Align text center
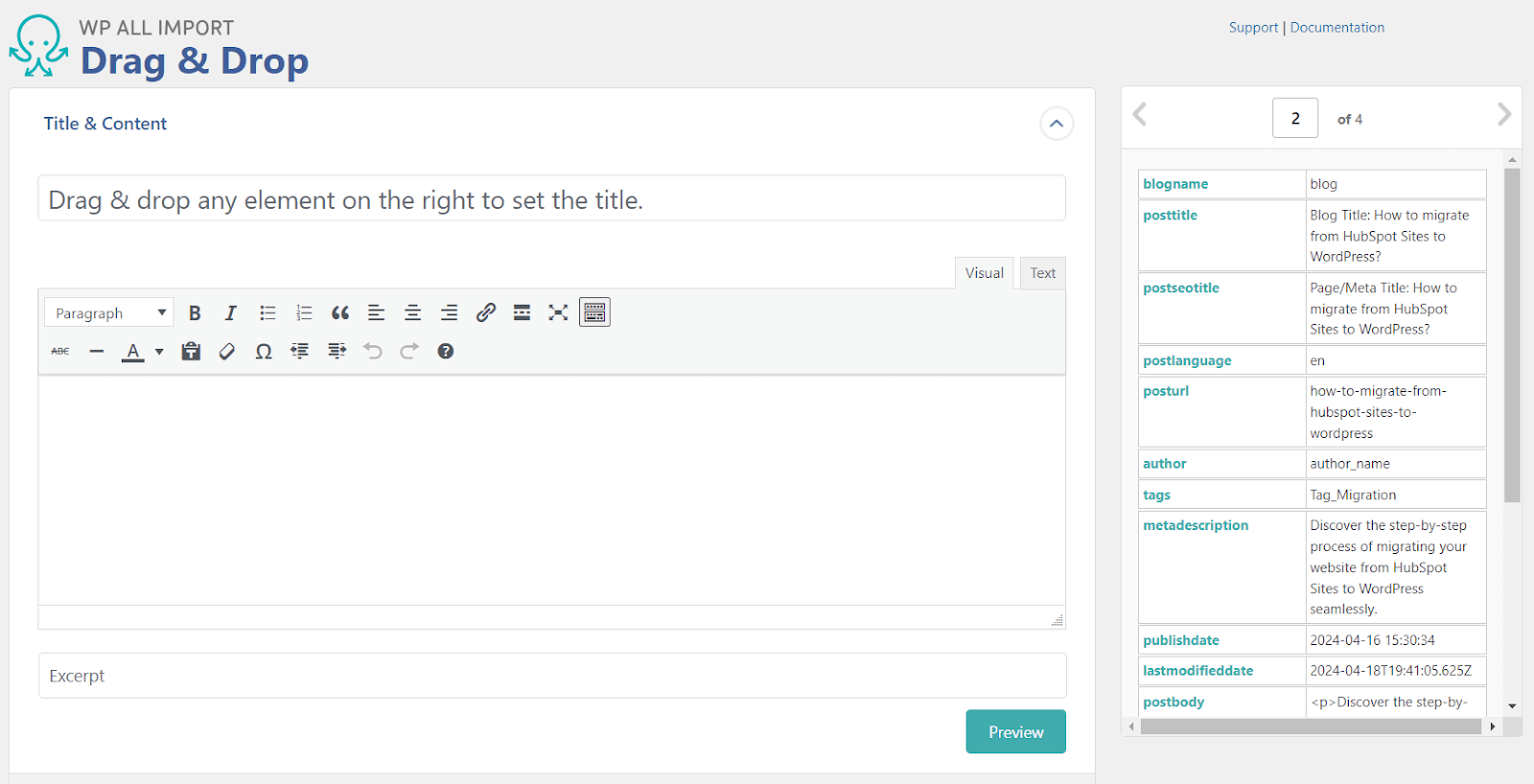The image size is (1534, 784). pos(413,312)
